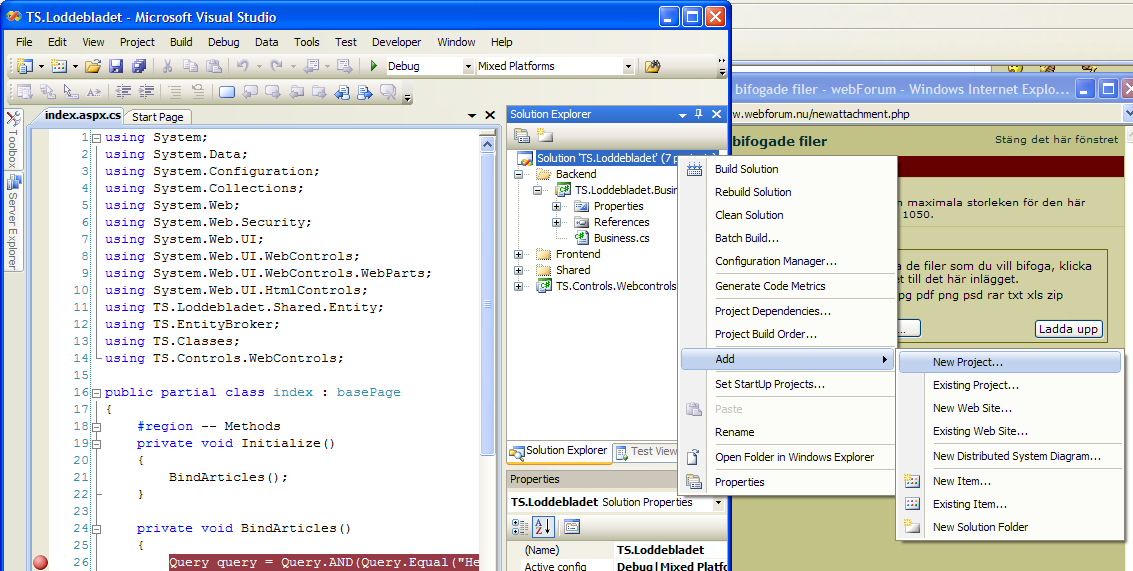Open the Debug configuration dropdown
This screenshot has height=571, width=1133.
[x=467, y=66]
